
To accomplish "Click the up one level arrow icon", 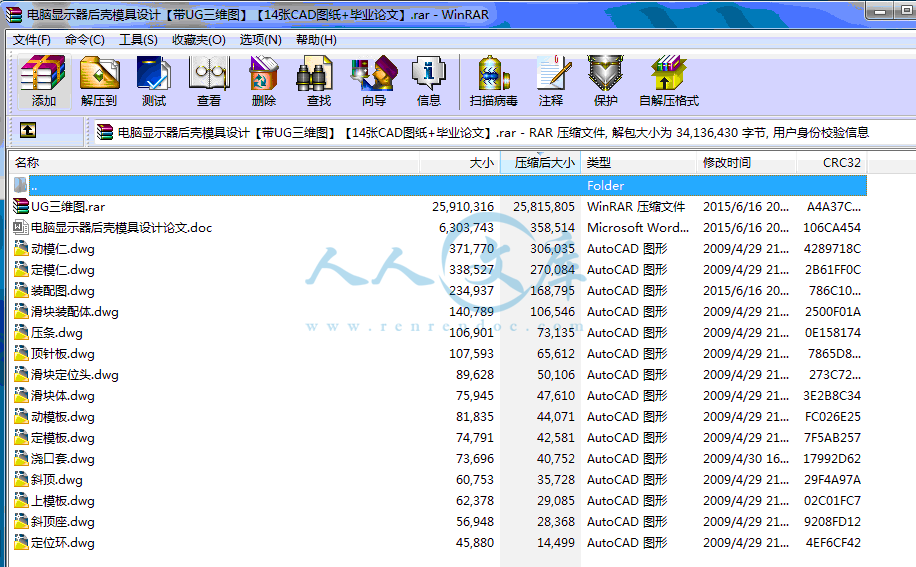I will (x=27, y=130).
